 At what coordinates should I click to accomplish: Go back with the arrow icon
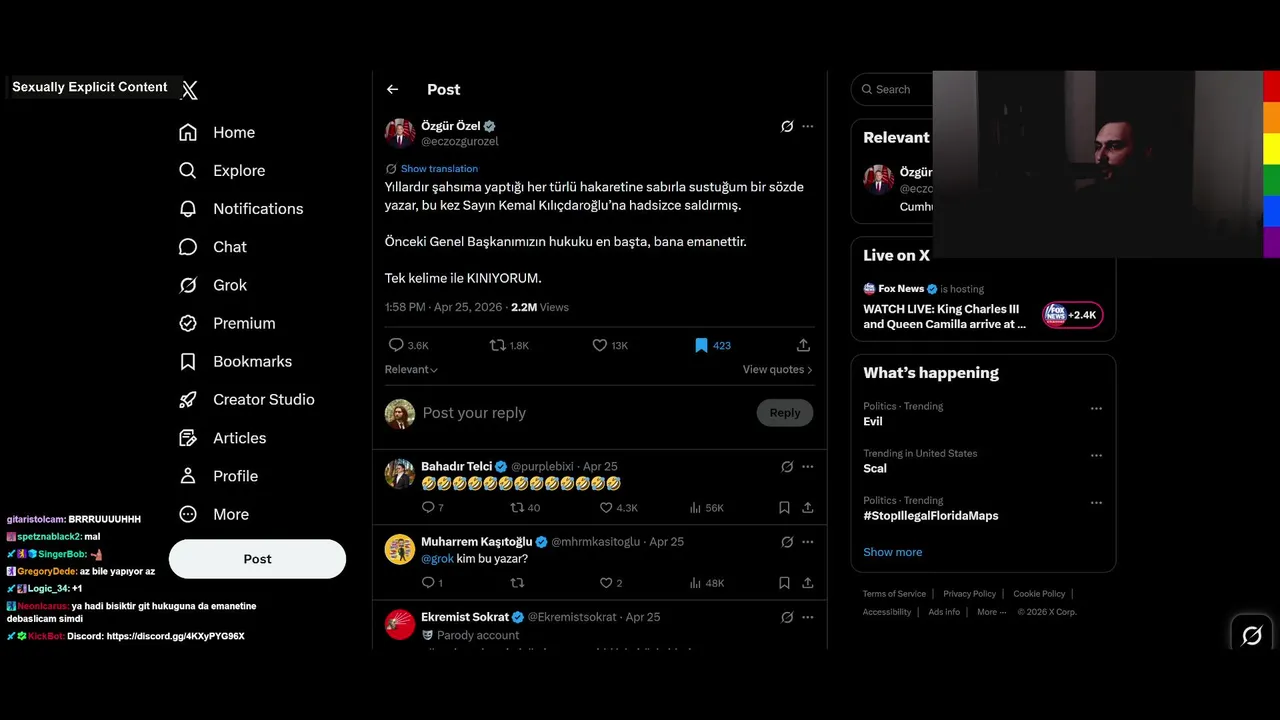393,89
